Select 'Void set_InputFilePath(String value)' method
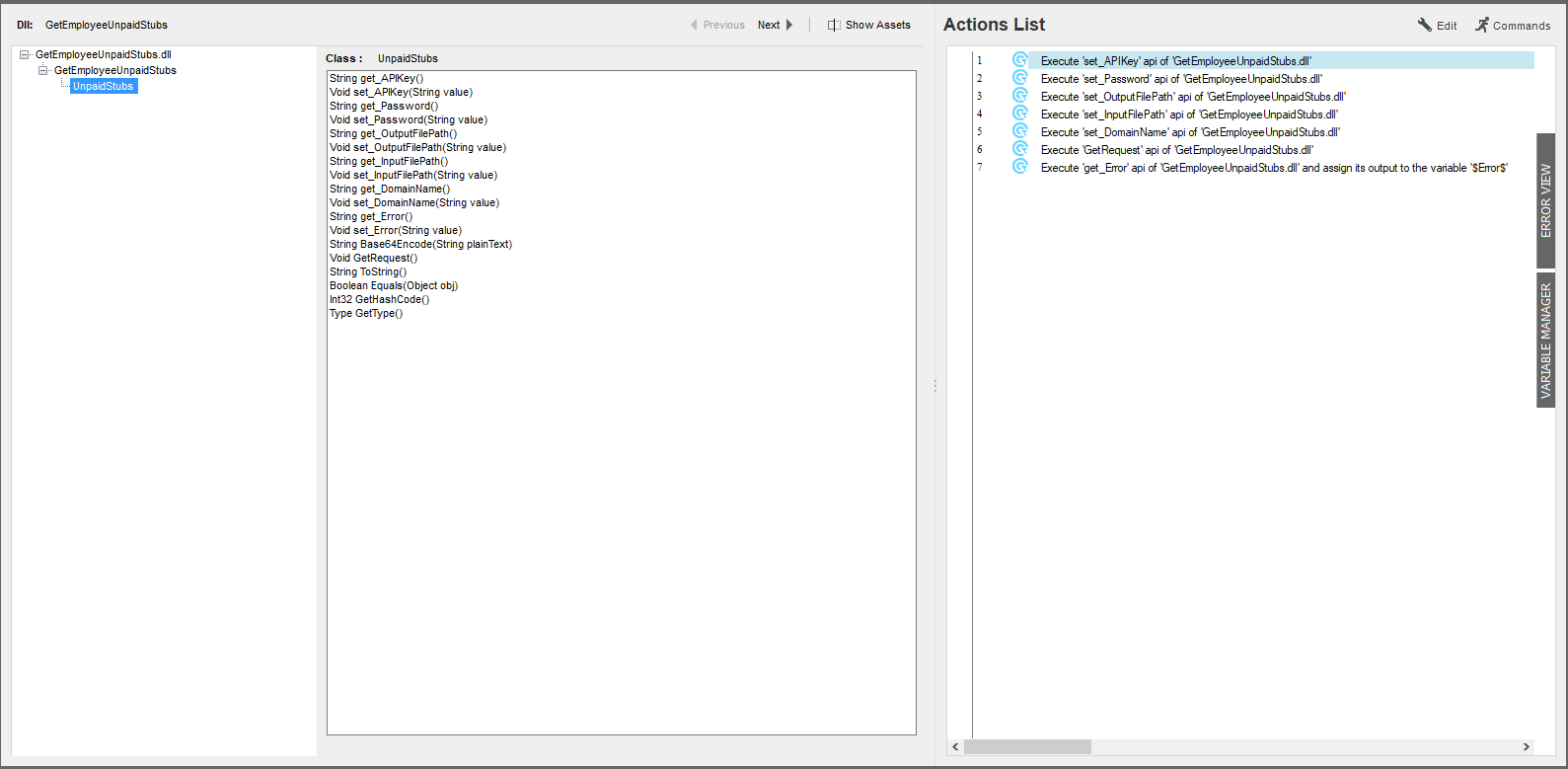The width and height of the screenshot is (1568, 769). tap(413, 176)
